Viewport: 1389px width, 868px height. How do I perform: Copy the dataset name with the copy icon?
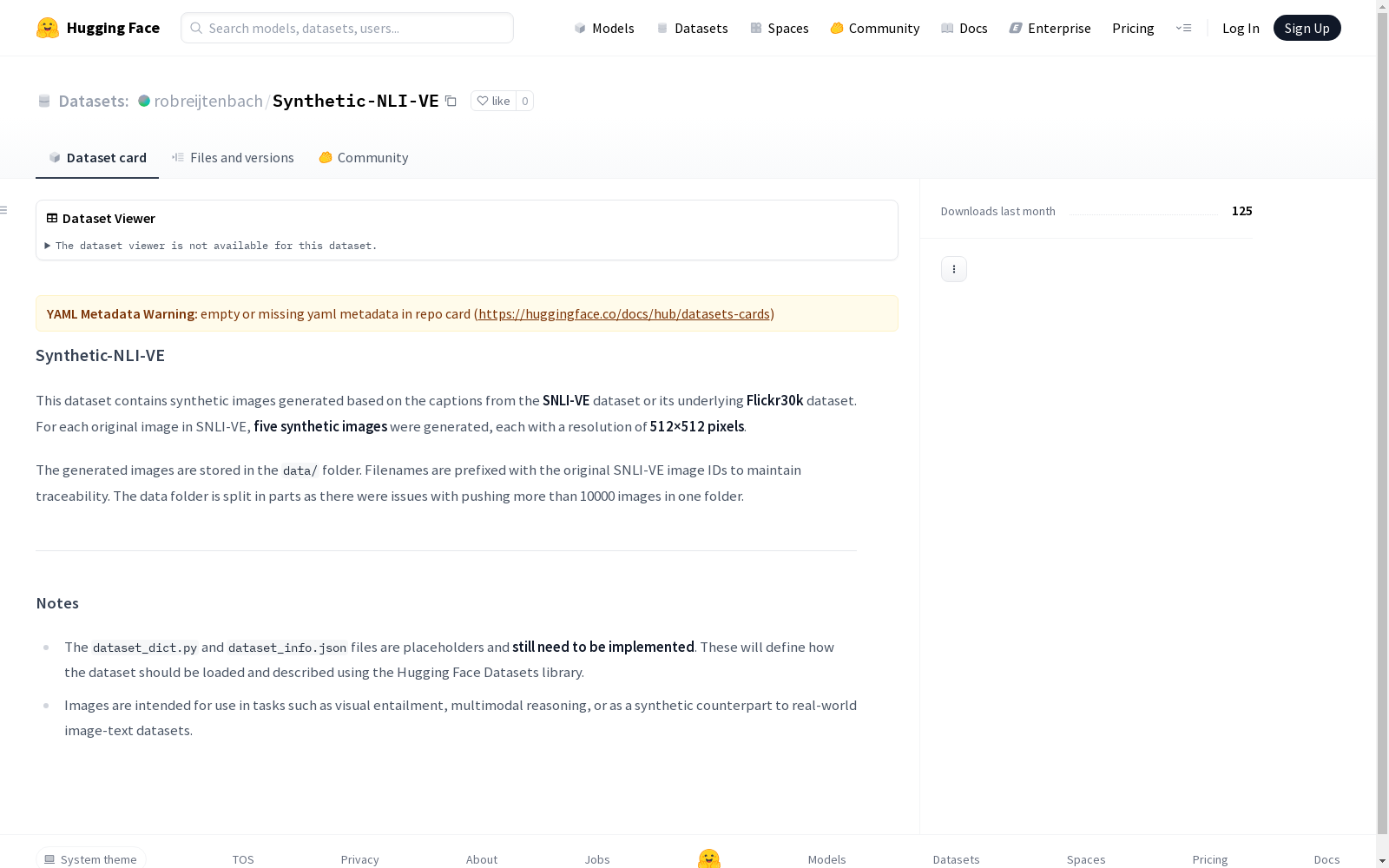tap(451, 101)
